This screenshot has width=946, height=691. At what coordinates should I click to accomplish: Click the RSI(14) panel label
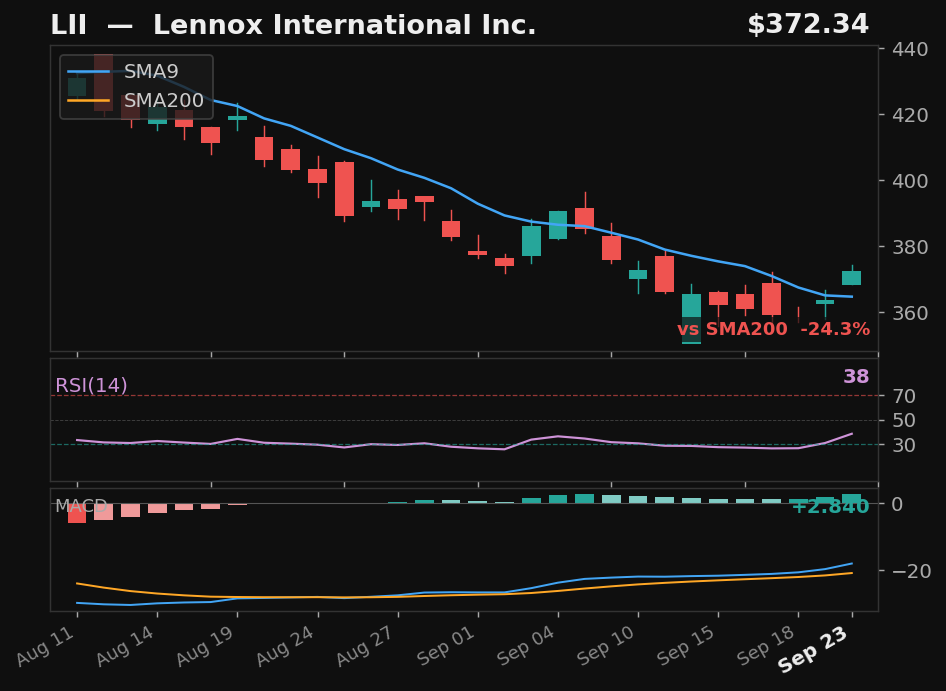pyautogui.click(x=91, y=385)
